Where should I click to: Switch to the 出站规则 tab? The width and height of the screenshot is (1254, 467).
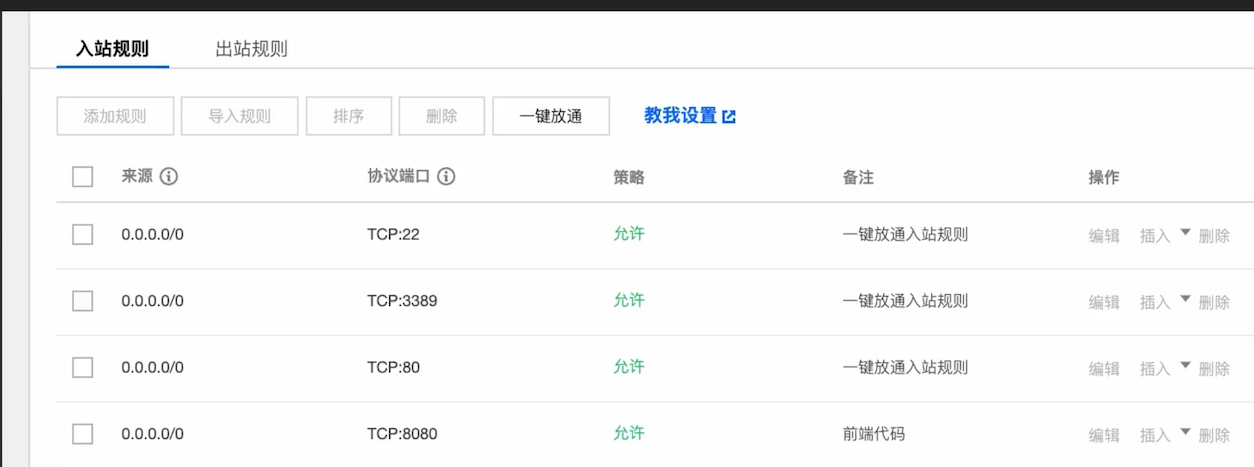click(x=251, y=49)
